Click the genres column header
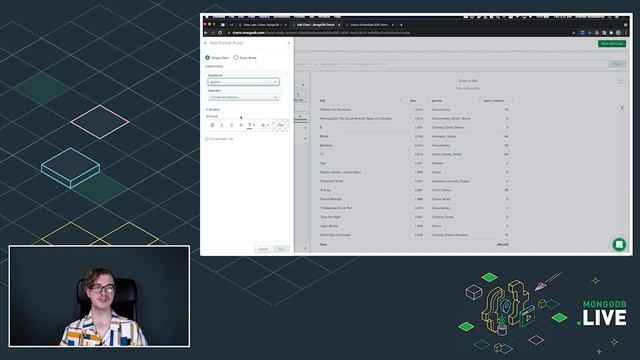 (x=437, y=100)
